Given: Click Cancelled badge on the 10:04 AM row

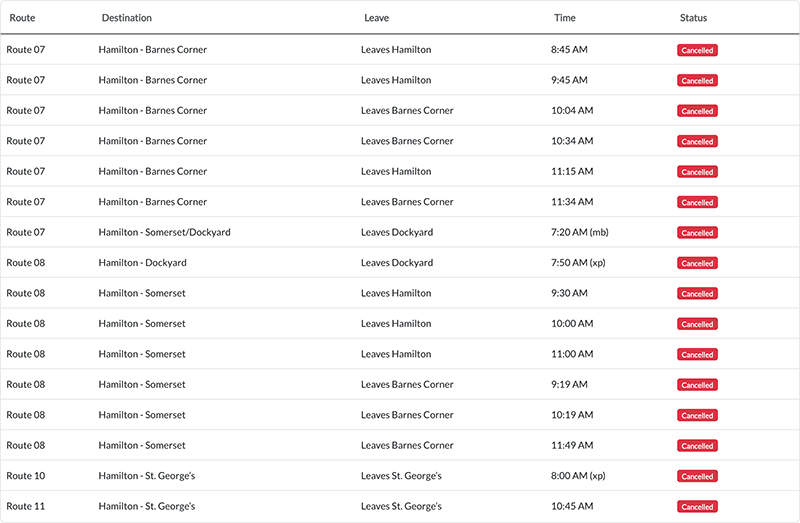Looking at the screenshot, I should pos(697,111).
